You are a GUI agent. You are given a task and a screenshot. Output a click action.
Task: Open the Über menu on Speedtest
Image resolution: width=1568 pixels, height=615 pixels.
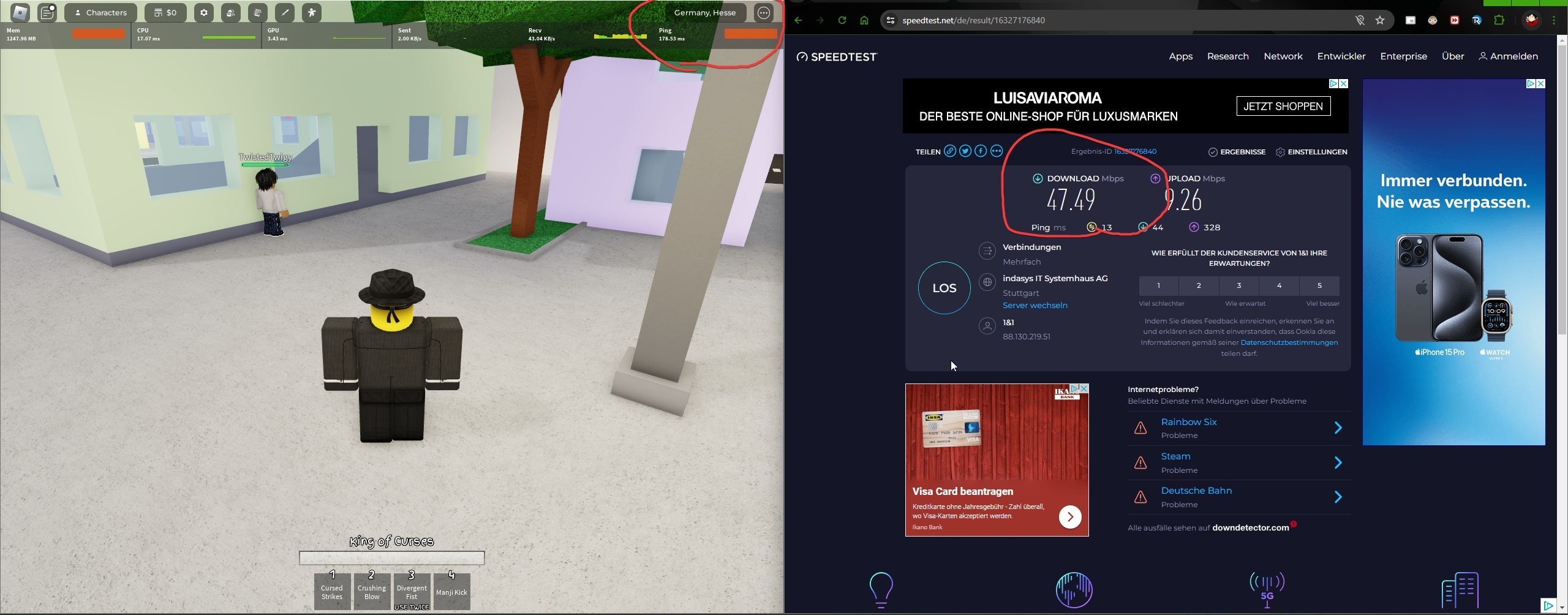(x=1453, y=56)
